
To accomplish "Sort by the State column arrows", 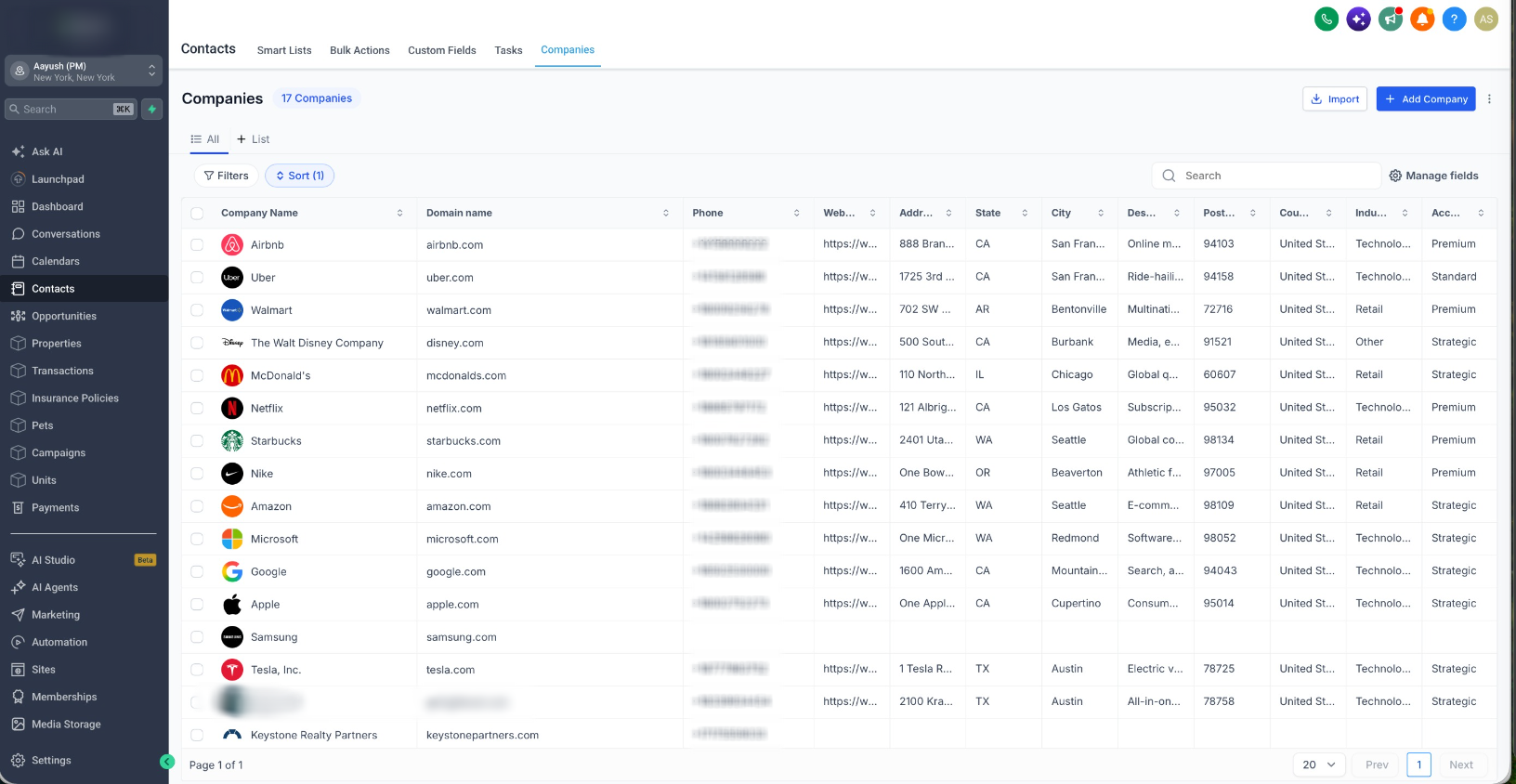I will coord(1025,214).
